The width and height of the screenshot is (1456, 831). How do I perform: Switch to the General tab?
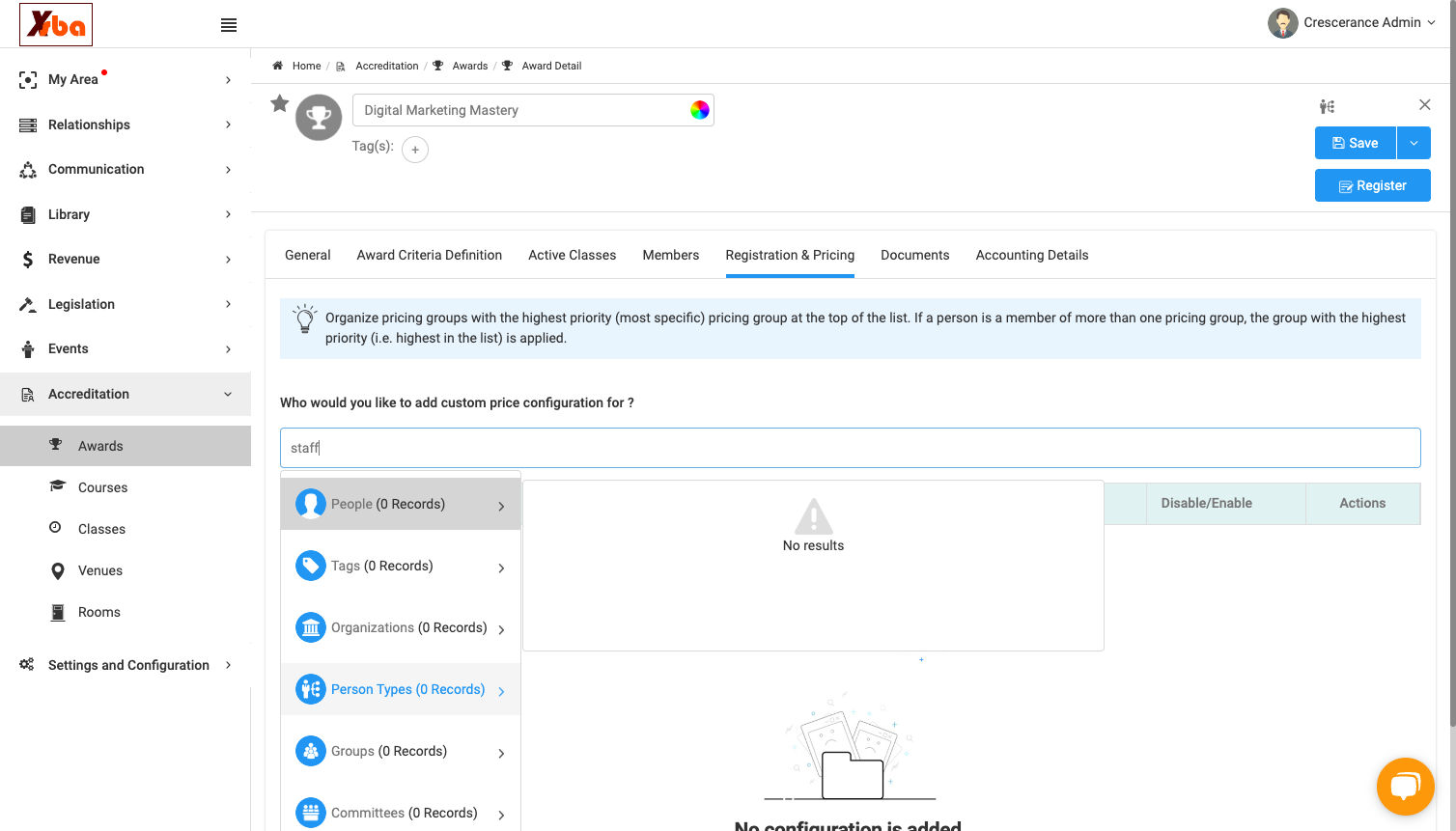(x=308, y=255)
